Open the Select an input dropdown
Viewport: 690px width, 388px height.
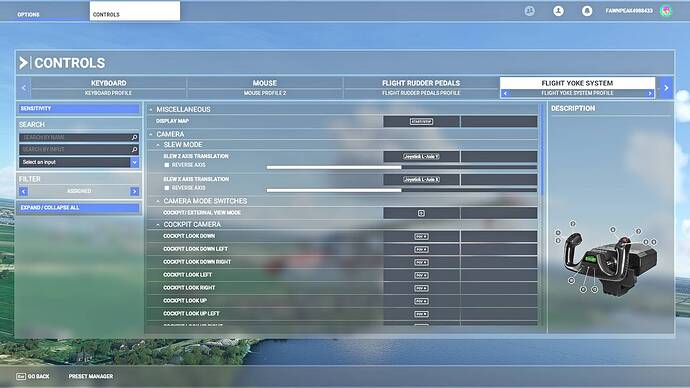(79, 162)
